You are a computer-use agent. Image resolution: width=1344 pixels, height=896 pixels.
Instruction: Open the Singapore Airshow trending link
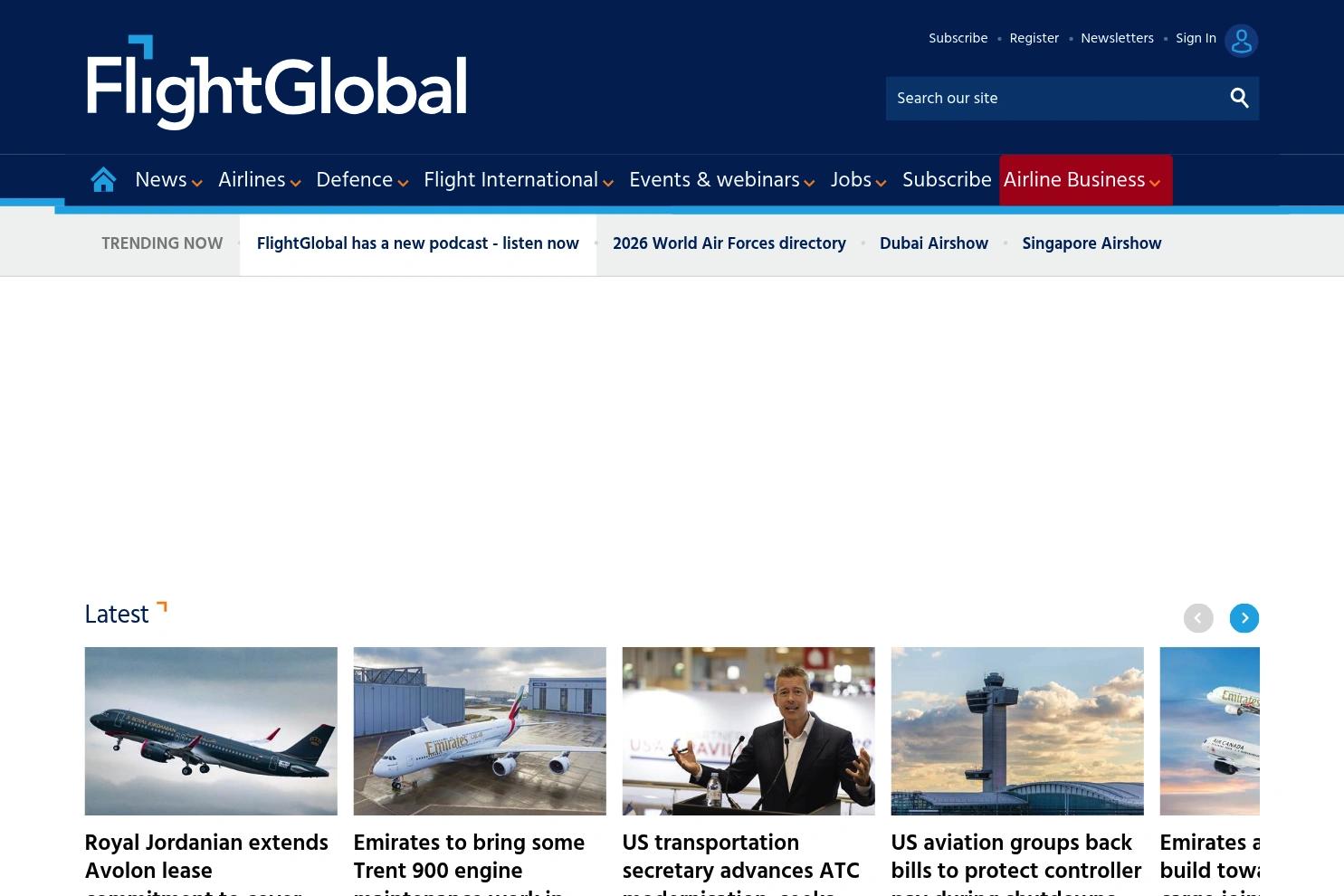coord(1091,244)
